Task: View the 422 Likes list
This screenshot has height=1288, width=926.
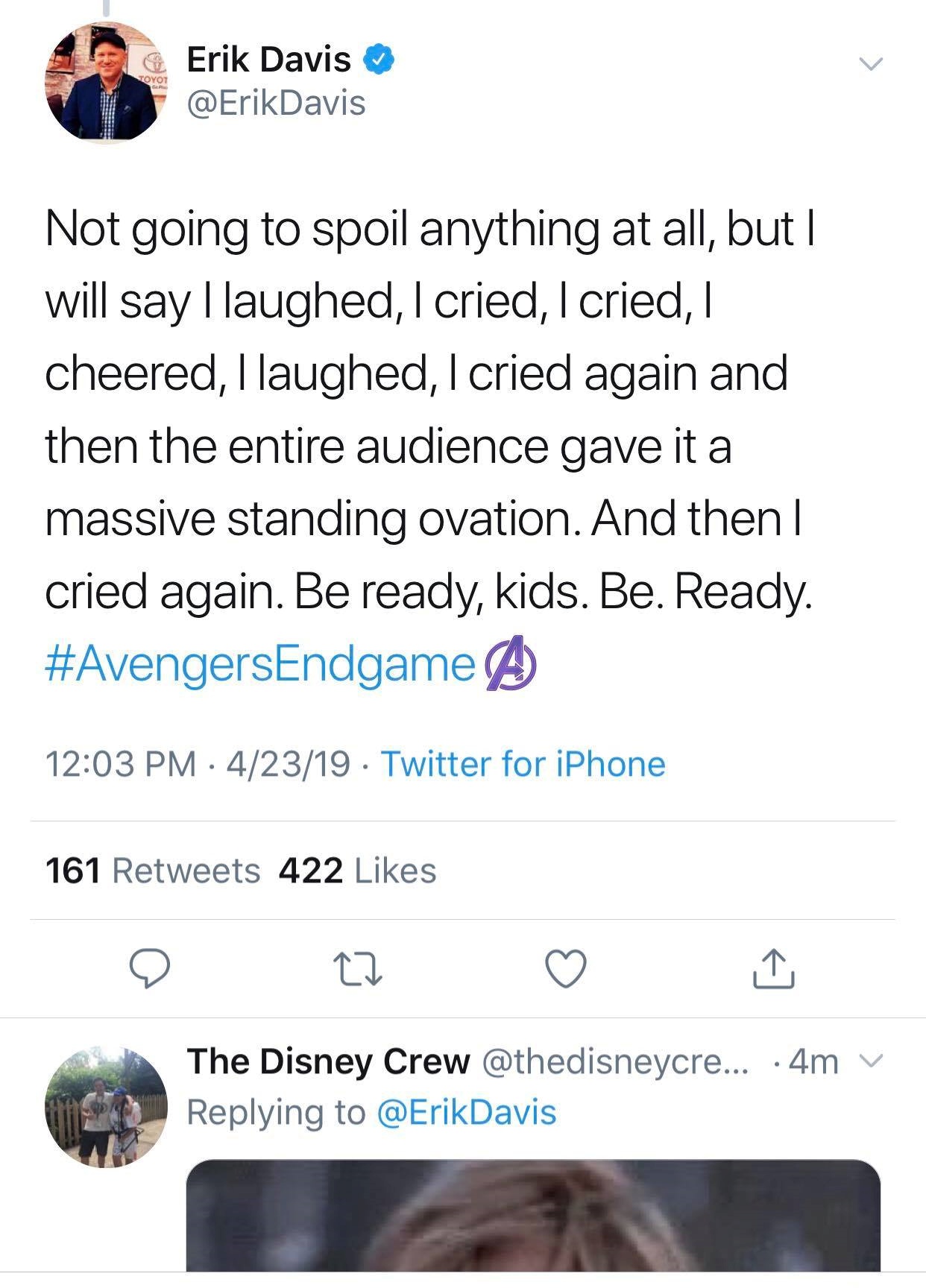Action: [357, 871]
